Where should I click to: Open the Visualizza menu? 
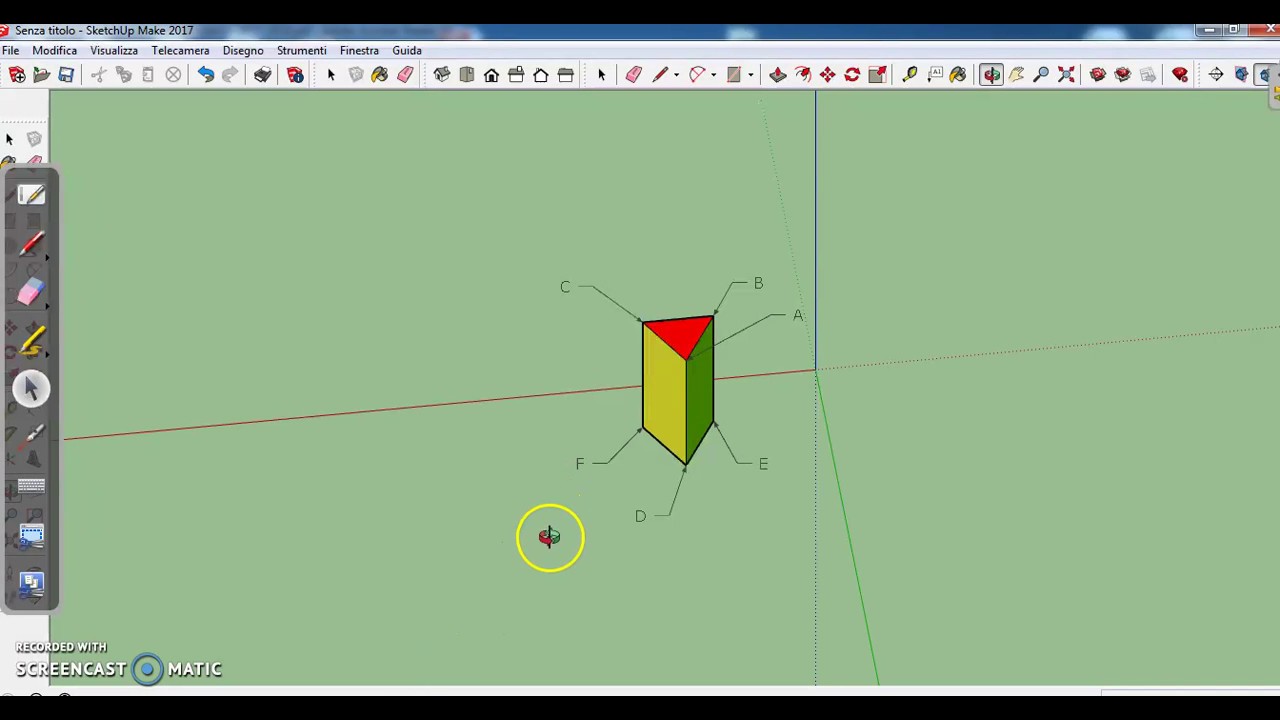[114, 50]
